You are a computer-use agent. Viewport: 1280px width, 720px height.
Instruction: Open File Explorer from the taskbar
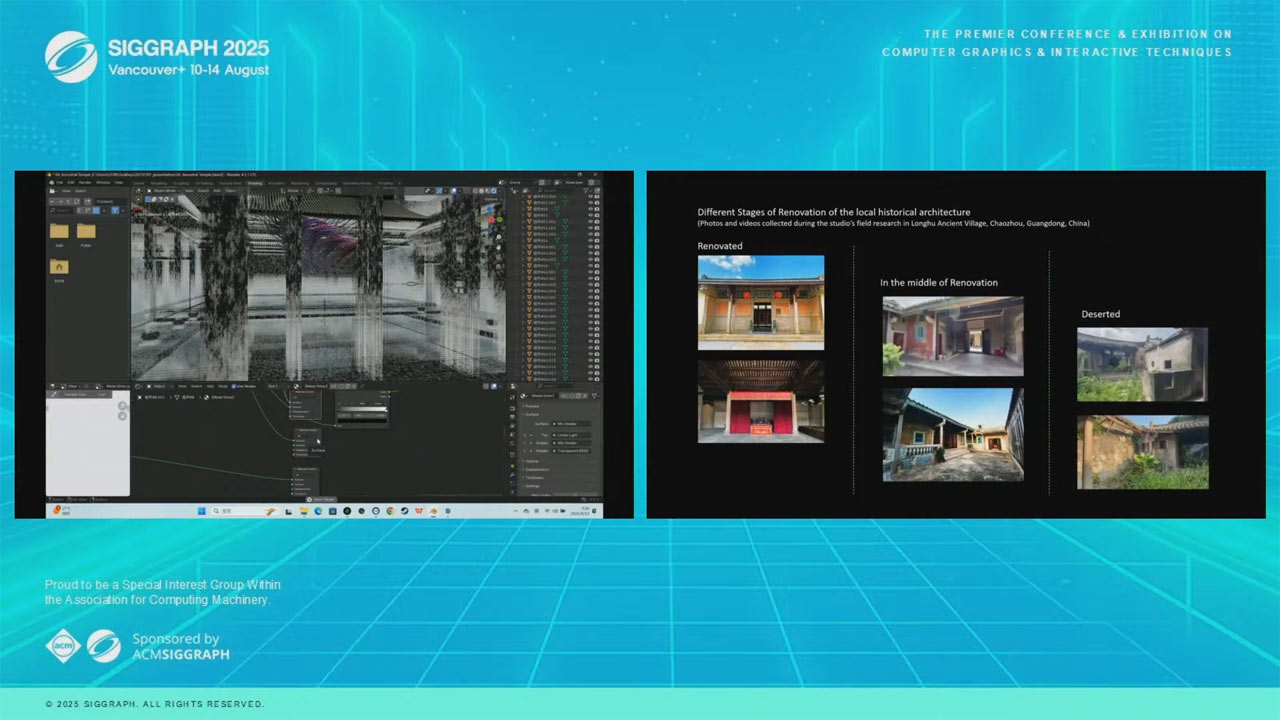(x=303, y=511)
